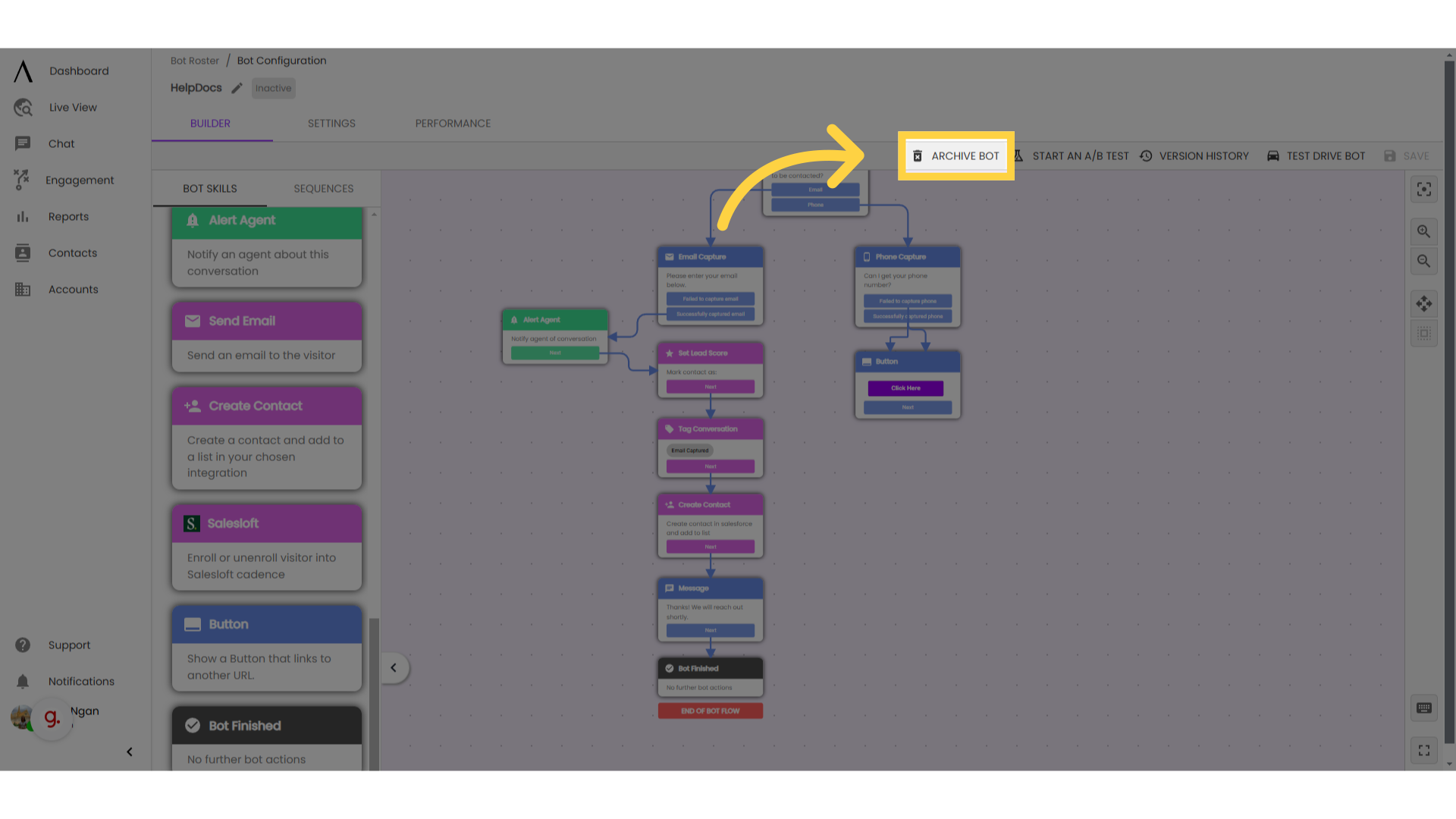Select the Sequences tab
Viewport: 1456px width, 819px height.
click(324, 189)
